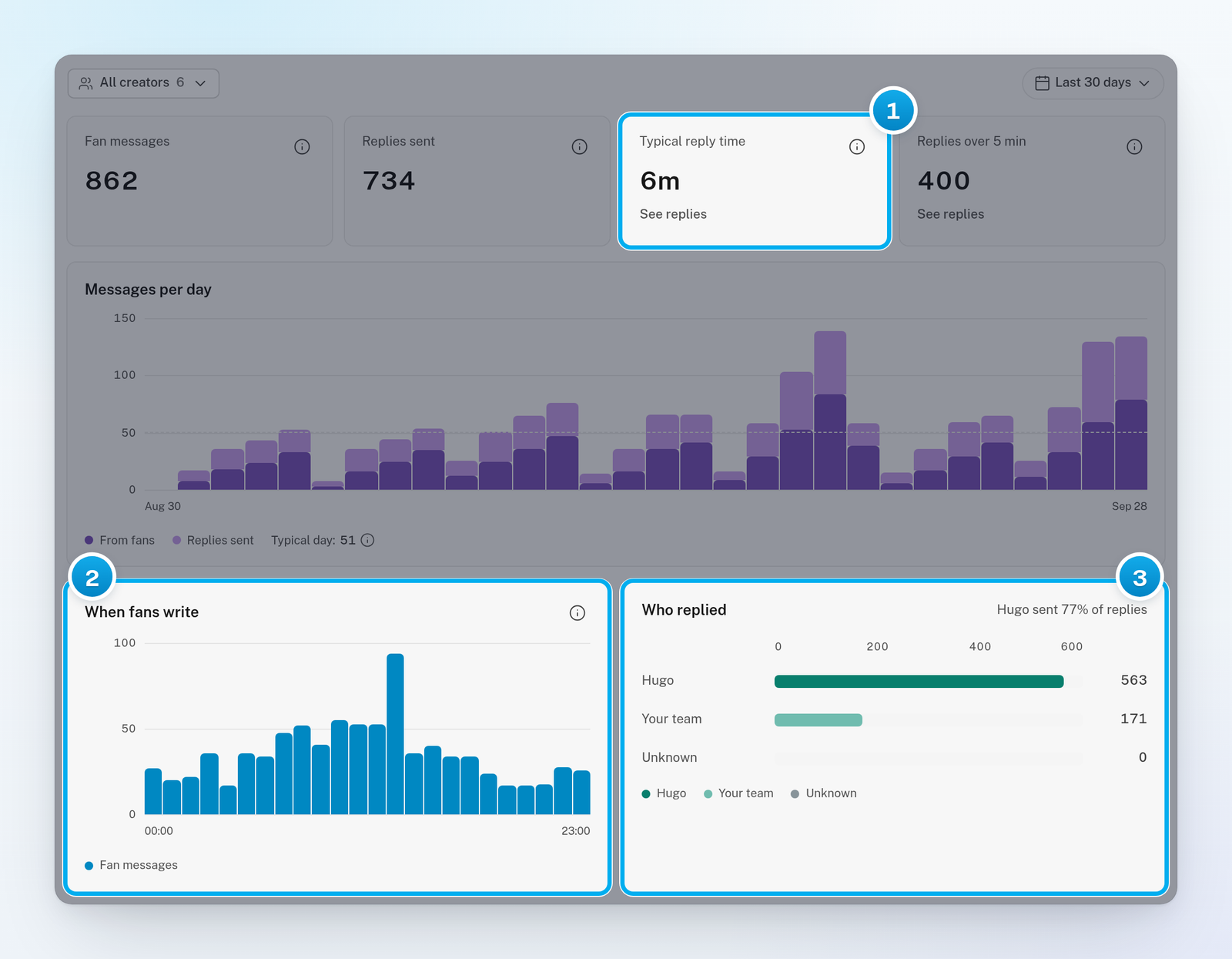Click the 'Typical day: 51' text
The height and width of the screenshot is (959, 1232).
tap(313, 540)
